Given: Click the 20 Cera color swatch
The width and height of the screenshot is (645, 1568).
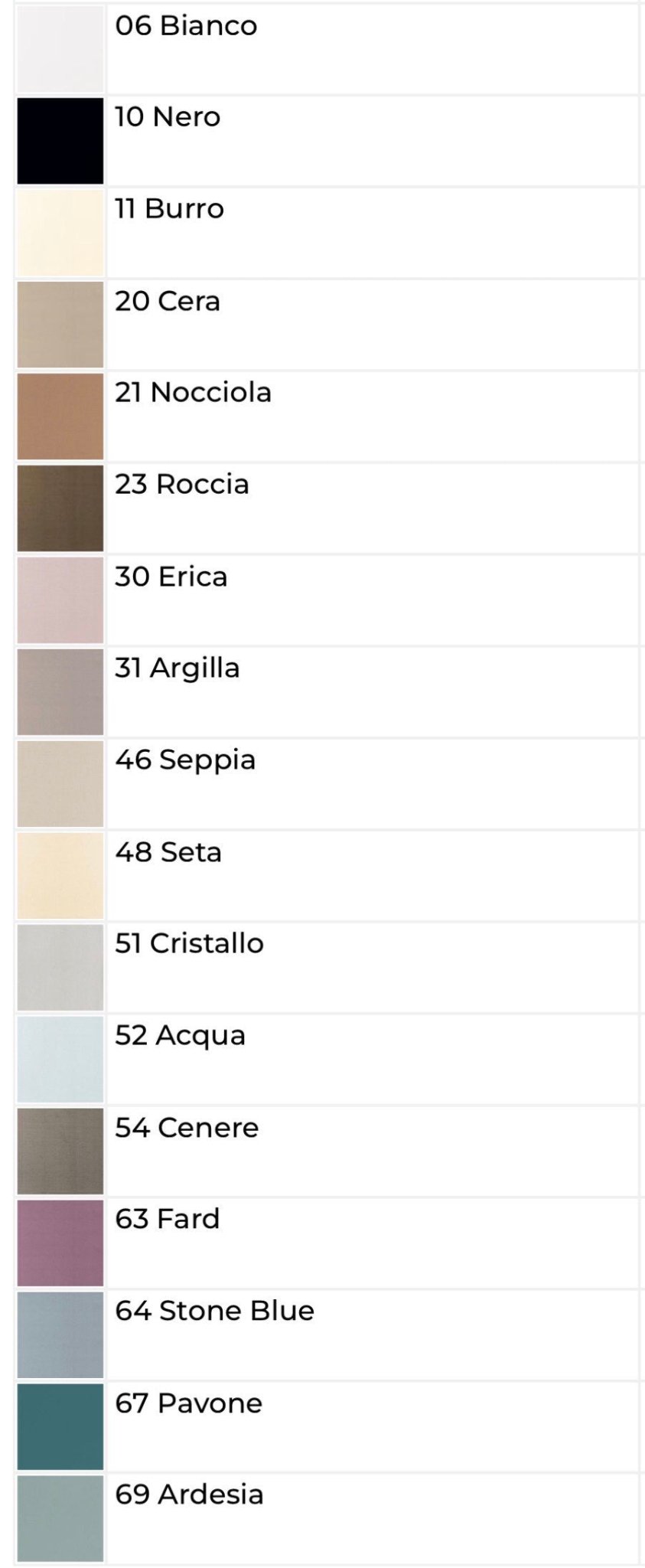Looking at the screenshot, I should [60, 325].
